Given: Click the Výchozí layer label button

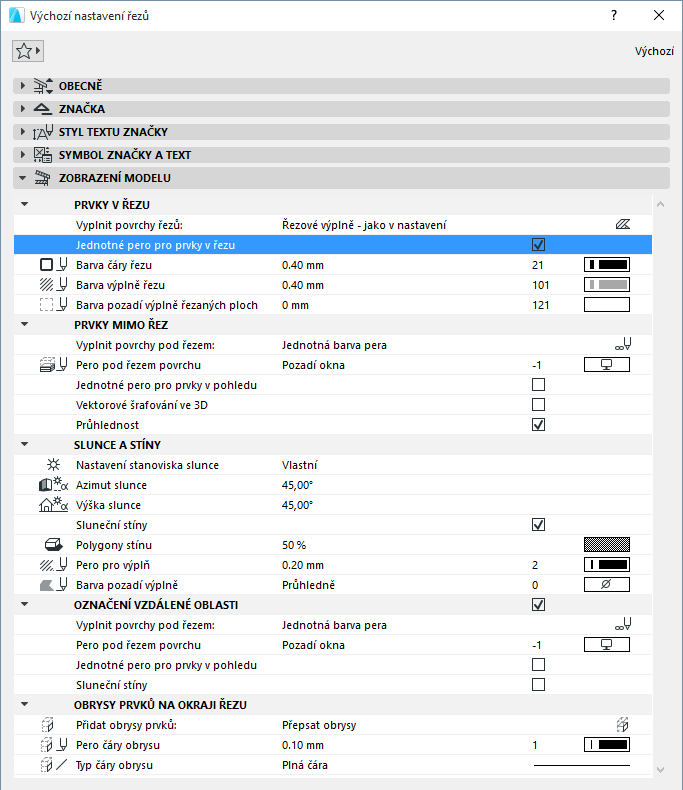Looking at the screenshot, I should (x=654, y=51).
